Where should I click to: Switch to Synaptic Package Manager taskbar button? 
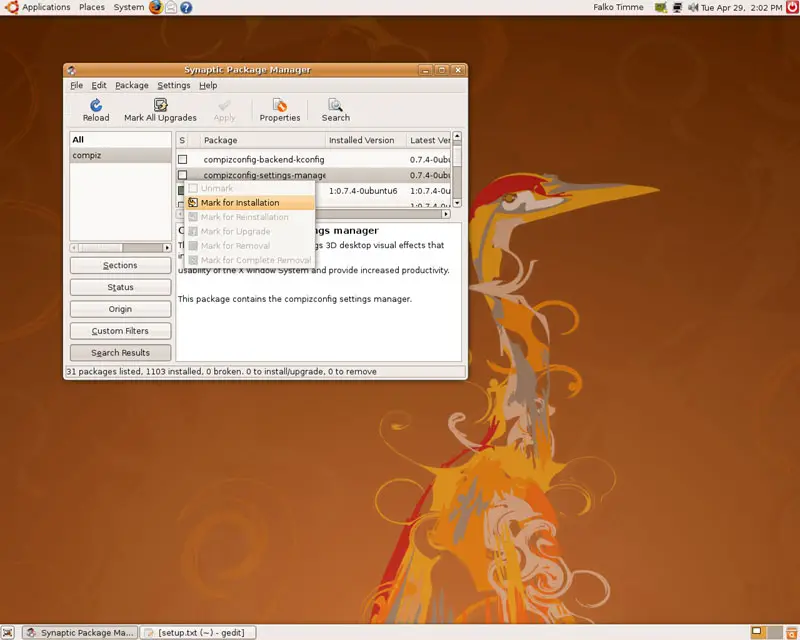[x=80, y=633]
